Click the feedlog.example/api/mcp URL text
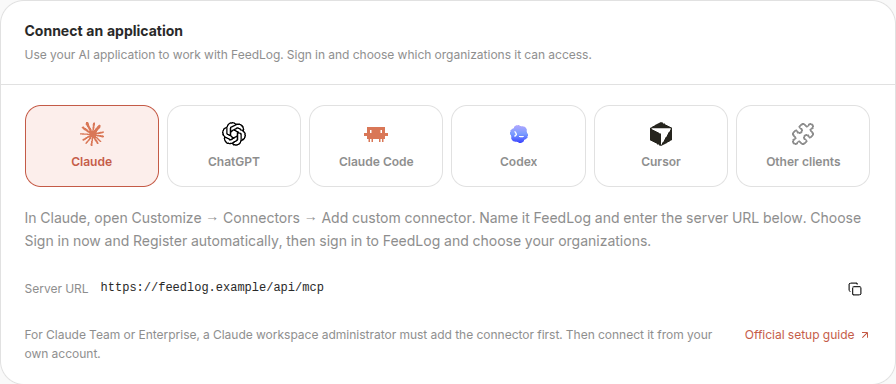Screen dimensions: 896x384 [x=212, y=287]
